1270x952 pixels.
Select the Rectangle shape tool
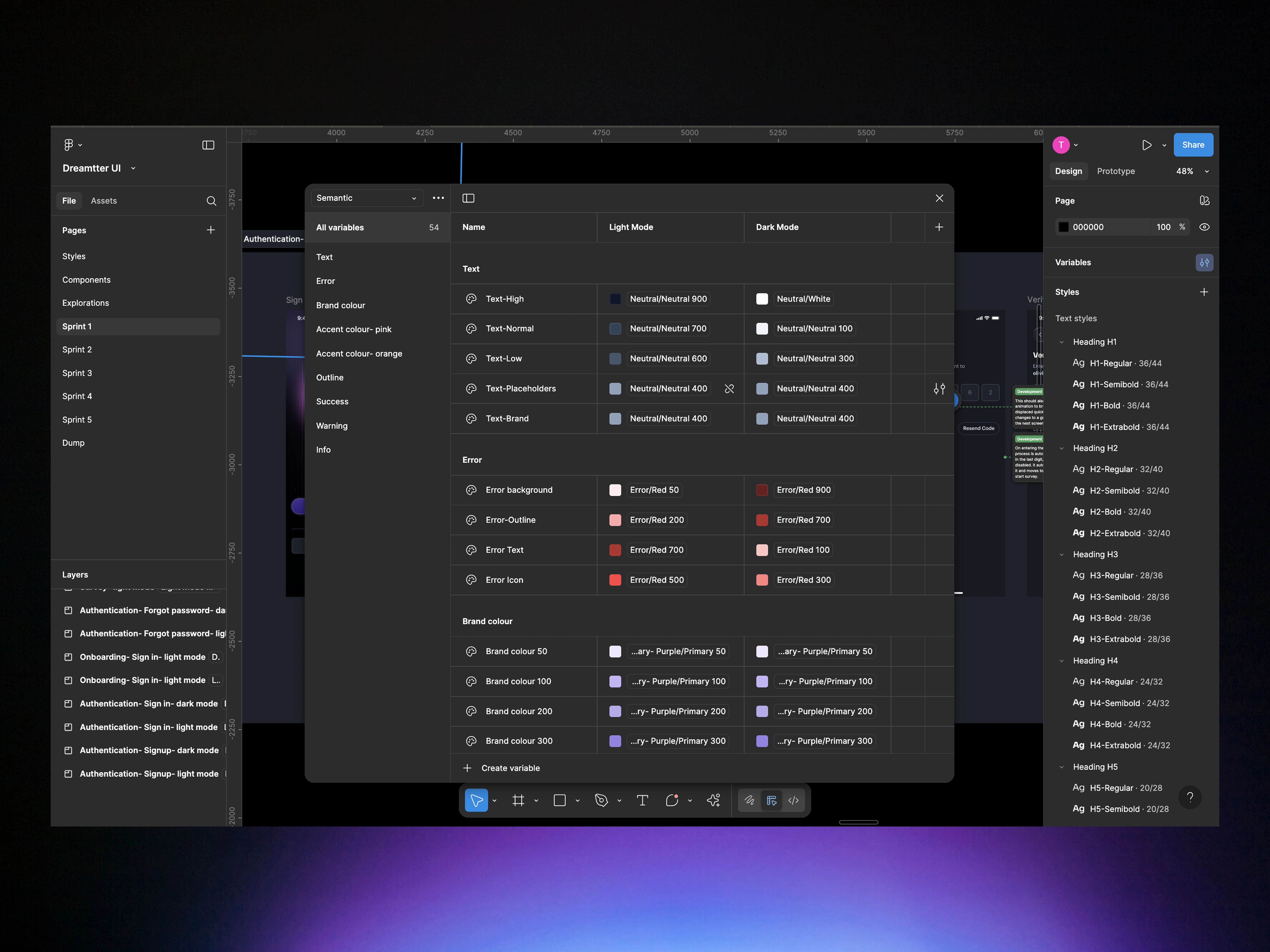(x=560, y=800)
